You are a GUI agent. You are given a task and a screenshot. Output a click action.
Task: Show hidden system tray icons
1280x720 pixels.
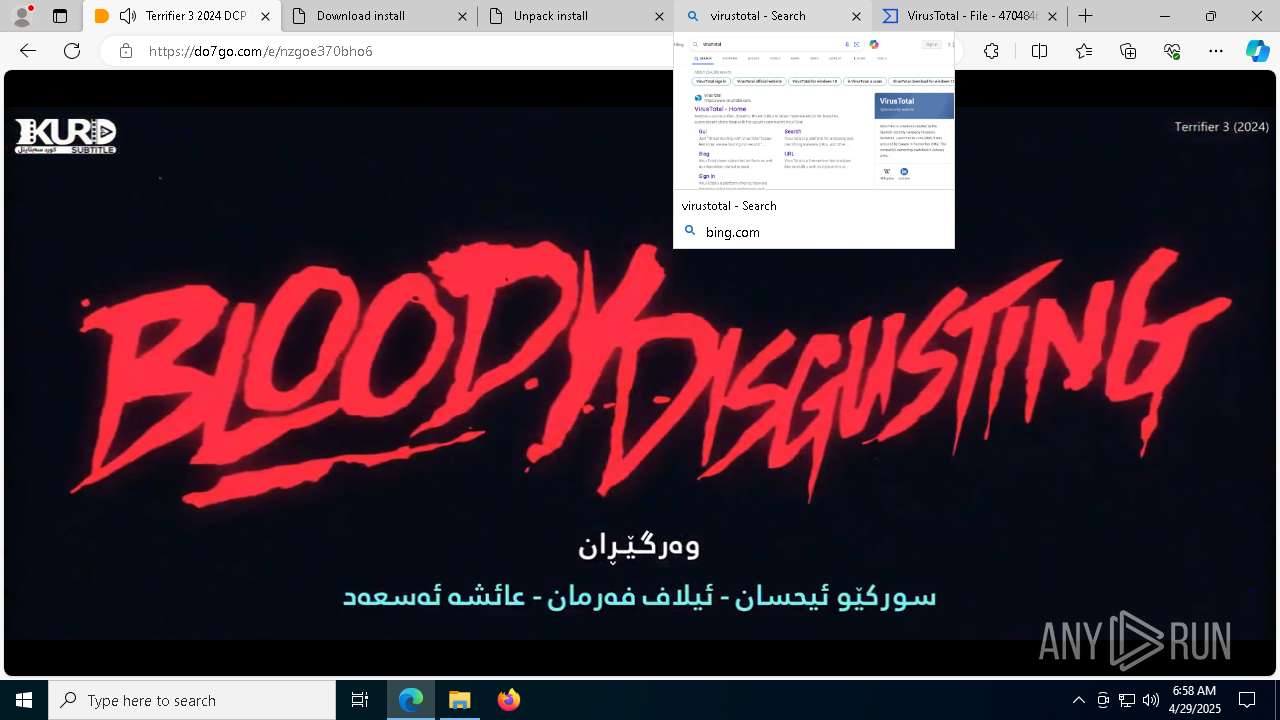tap(1078, 700)
